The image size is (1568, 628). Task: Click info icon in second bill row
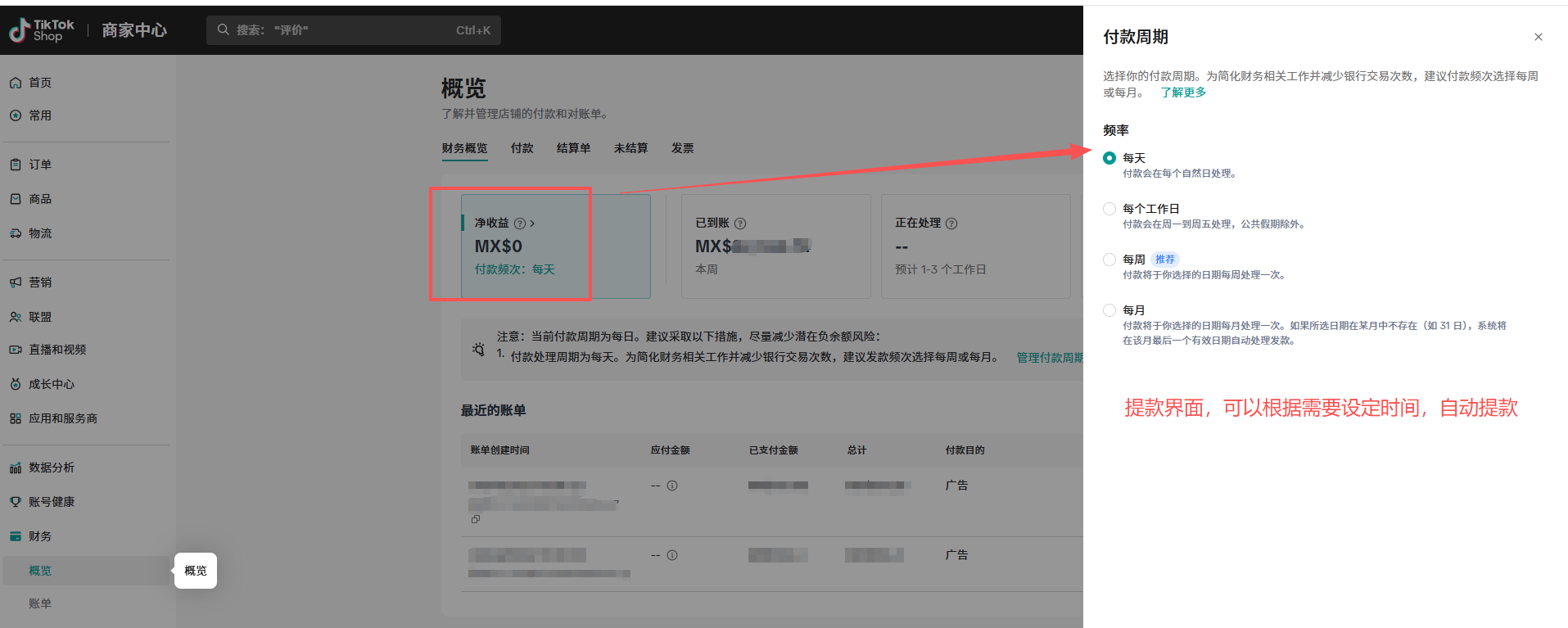coord(672,555)
